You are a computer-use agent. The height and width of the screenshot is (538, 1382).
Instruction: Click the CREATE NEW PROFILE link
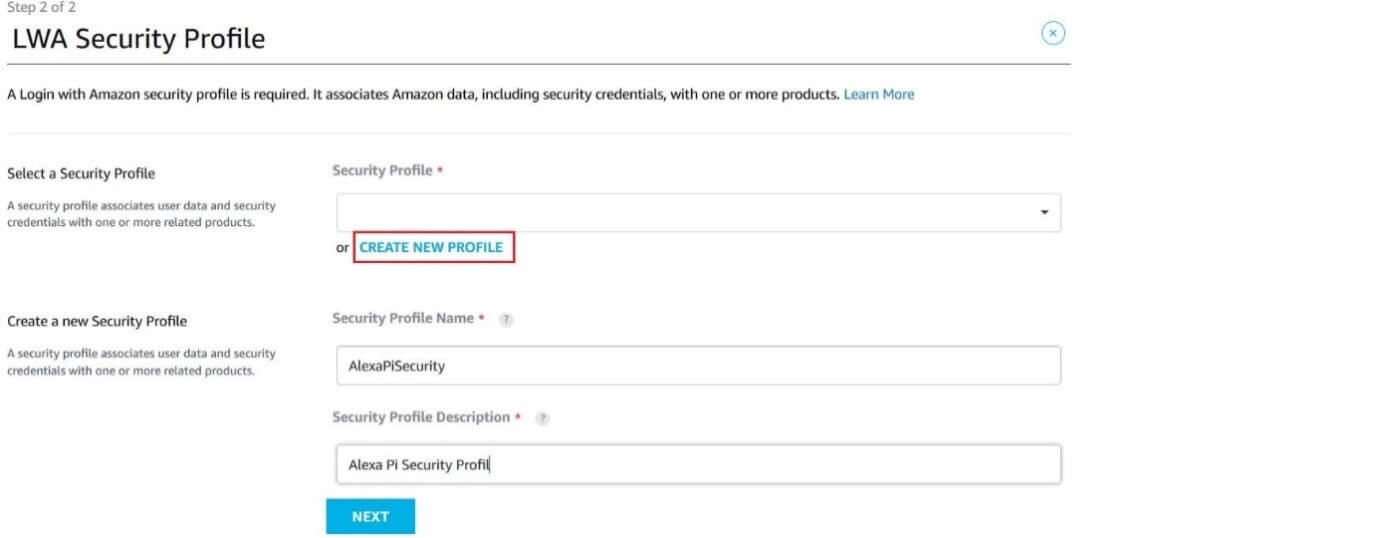[431, 247]
